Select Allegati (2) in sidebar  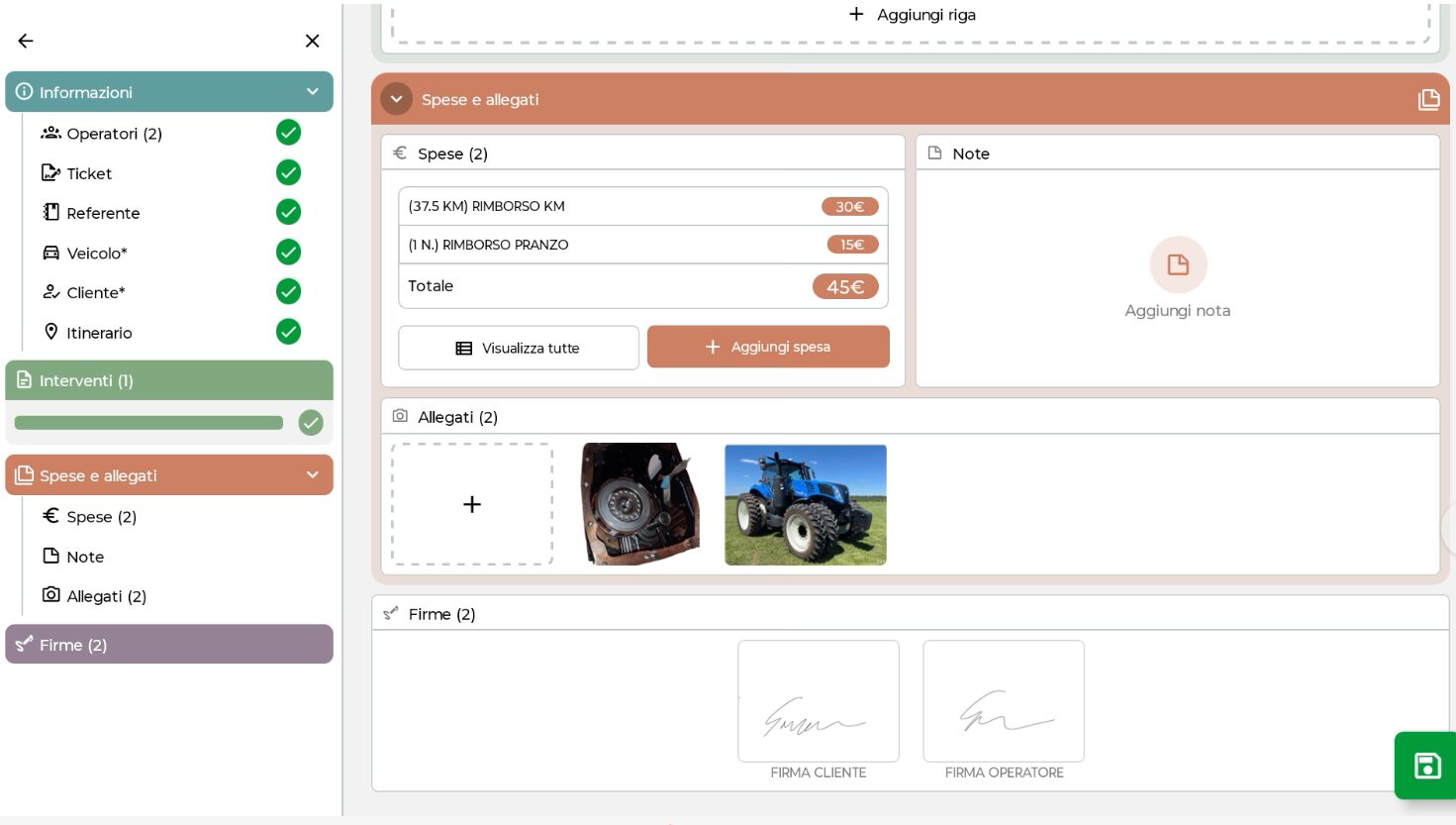click(x=106, y=596)
